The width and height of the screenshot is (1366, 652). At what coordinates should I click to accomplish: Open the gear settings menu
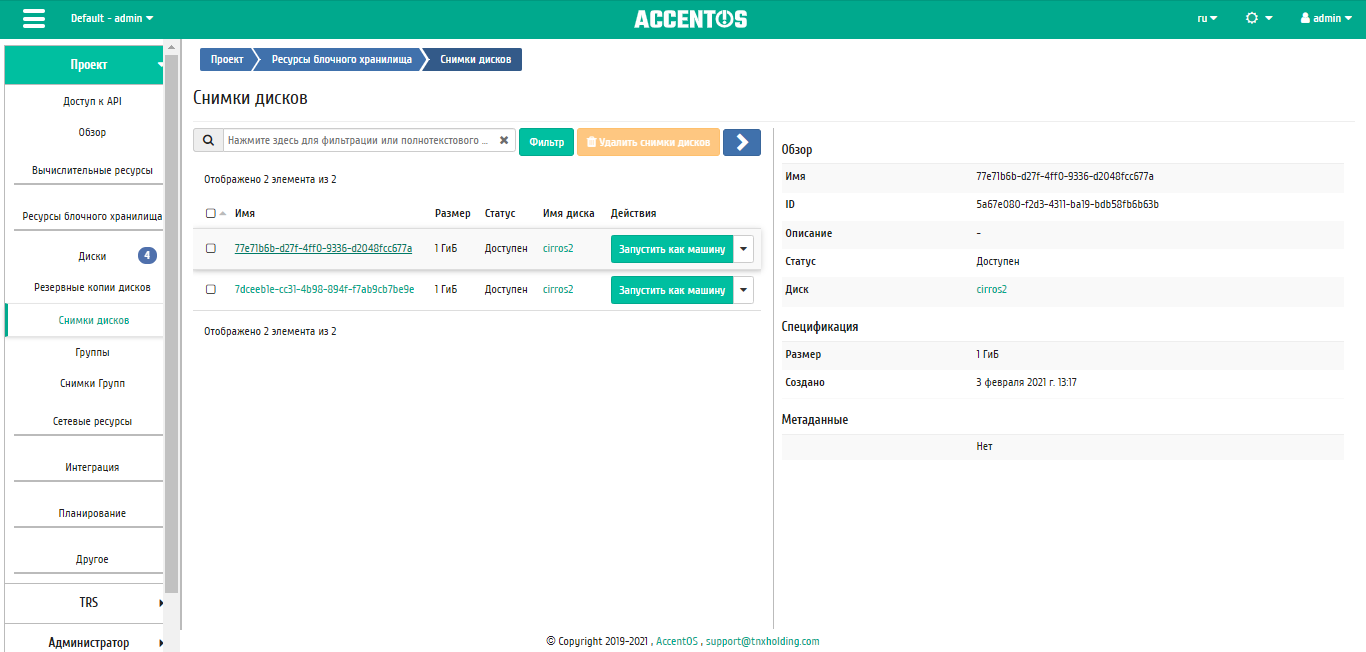(x=1258, y=18)
